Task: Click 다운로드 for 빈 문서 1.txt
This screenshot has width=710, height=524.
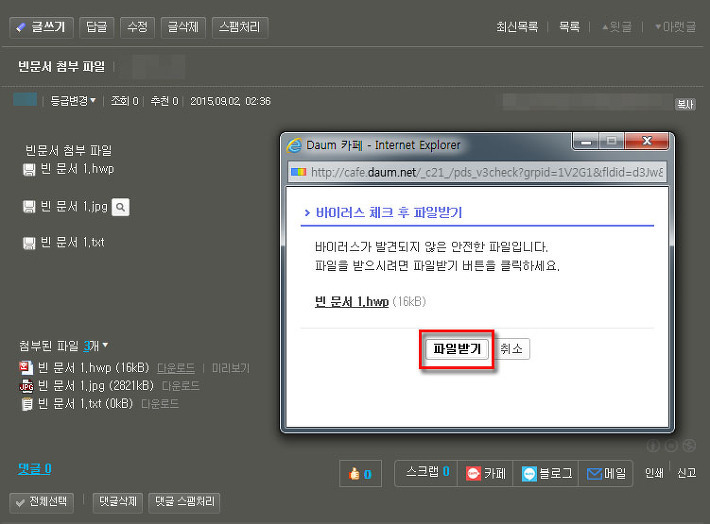Action: pos(160,404)
